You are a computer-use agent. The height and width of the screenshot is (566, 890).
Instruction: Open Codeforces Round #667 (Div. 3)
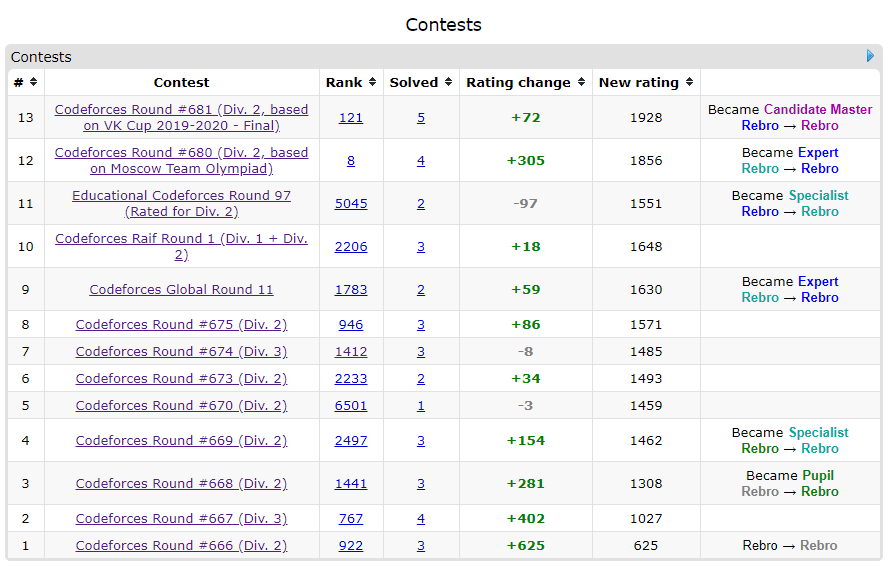tap(182, 519)
